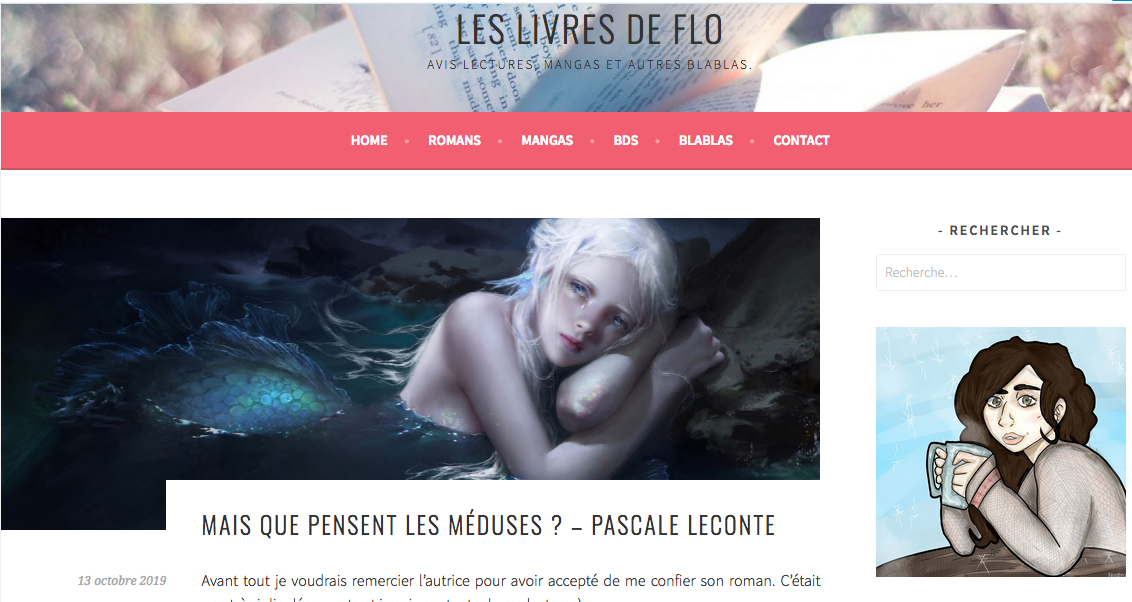Open the MANGAS menu item

pos(547,141)
